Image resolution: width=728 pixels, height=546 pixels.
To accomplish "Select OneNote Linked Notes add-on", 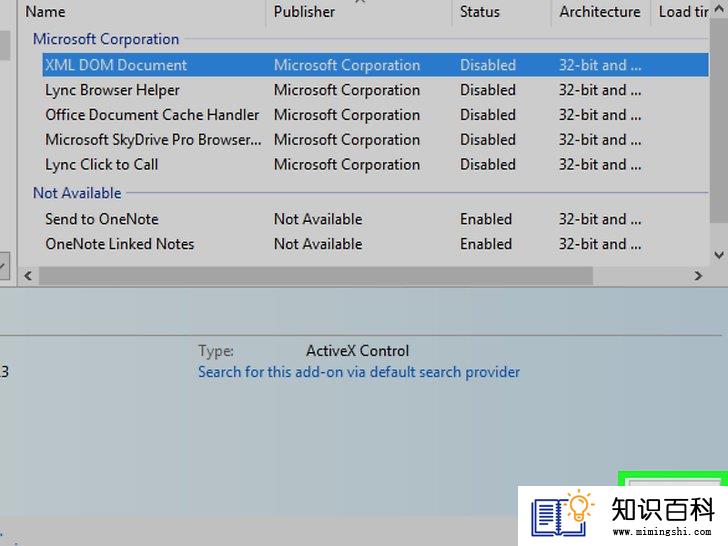I will (375, 244).
